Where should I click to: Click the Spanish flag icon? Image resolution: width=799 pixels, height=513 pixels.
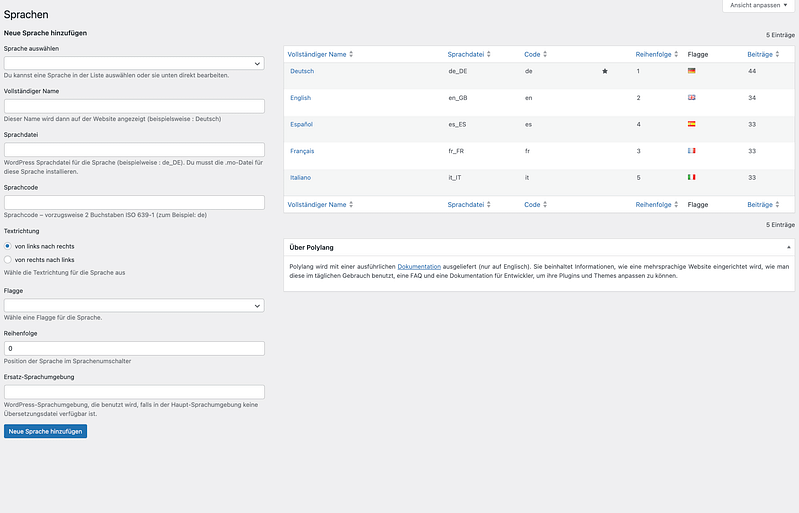[x=692, y=124]
